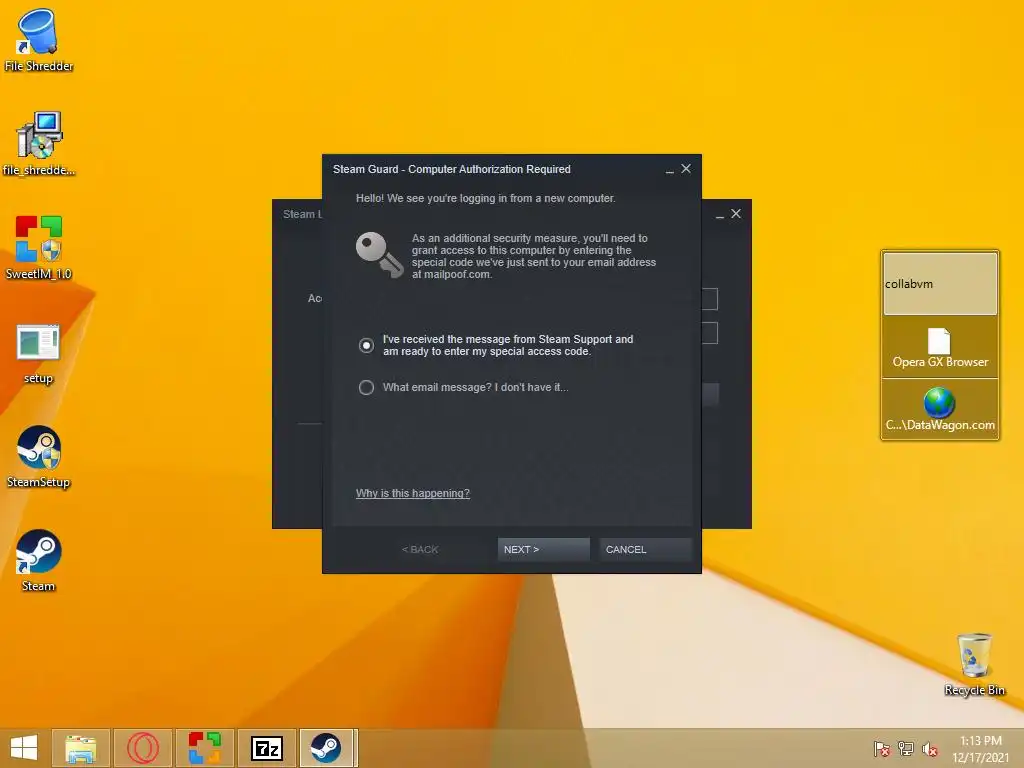
Task: Open the File Shredder desktop shortcut
Action: pos(38,39)
